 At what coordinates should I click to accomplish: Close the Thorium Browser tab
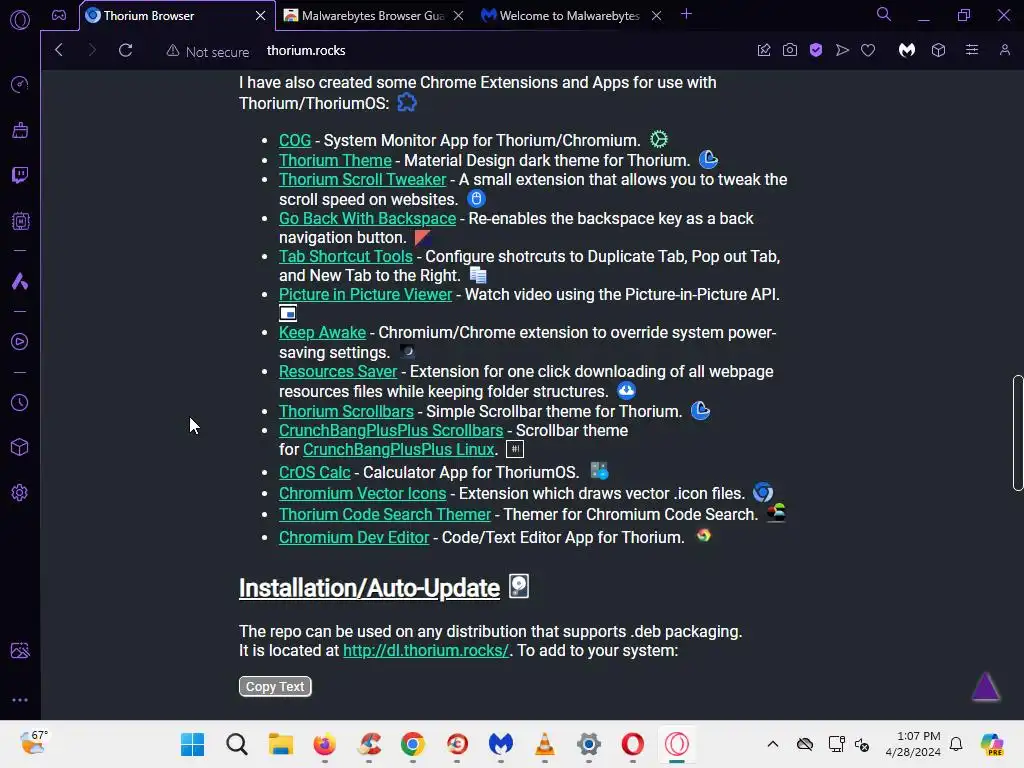coord(260,16)
